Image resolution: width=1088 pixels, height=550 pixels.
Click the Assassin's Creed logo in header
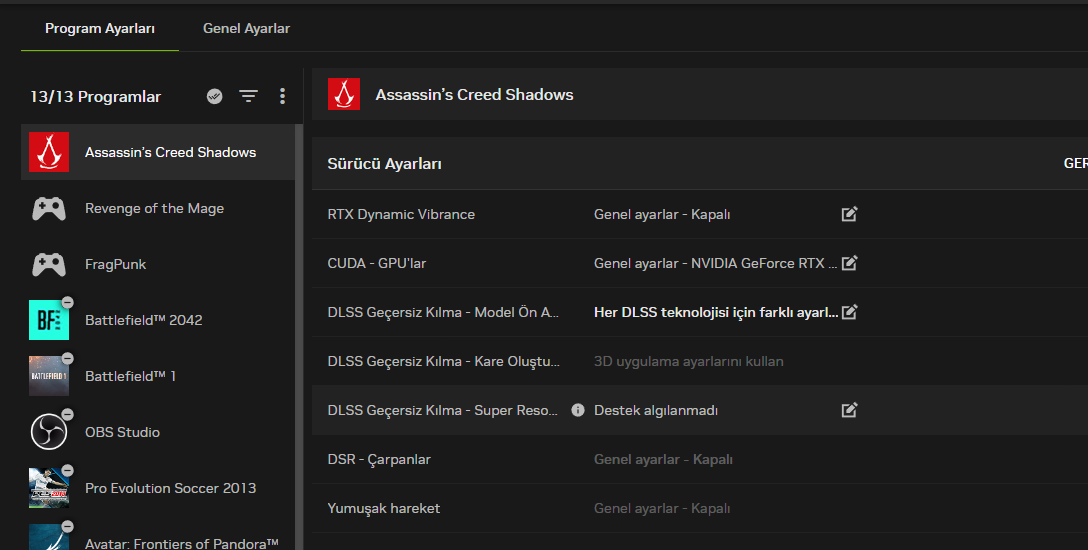(344, 94)
